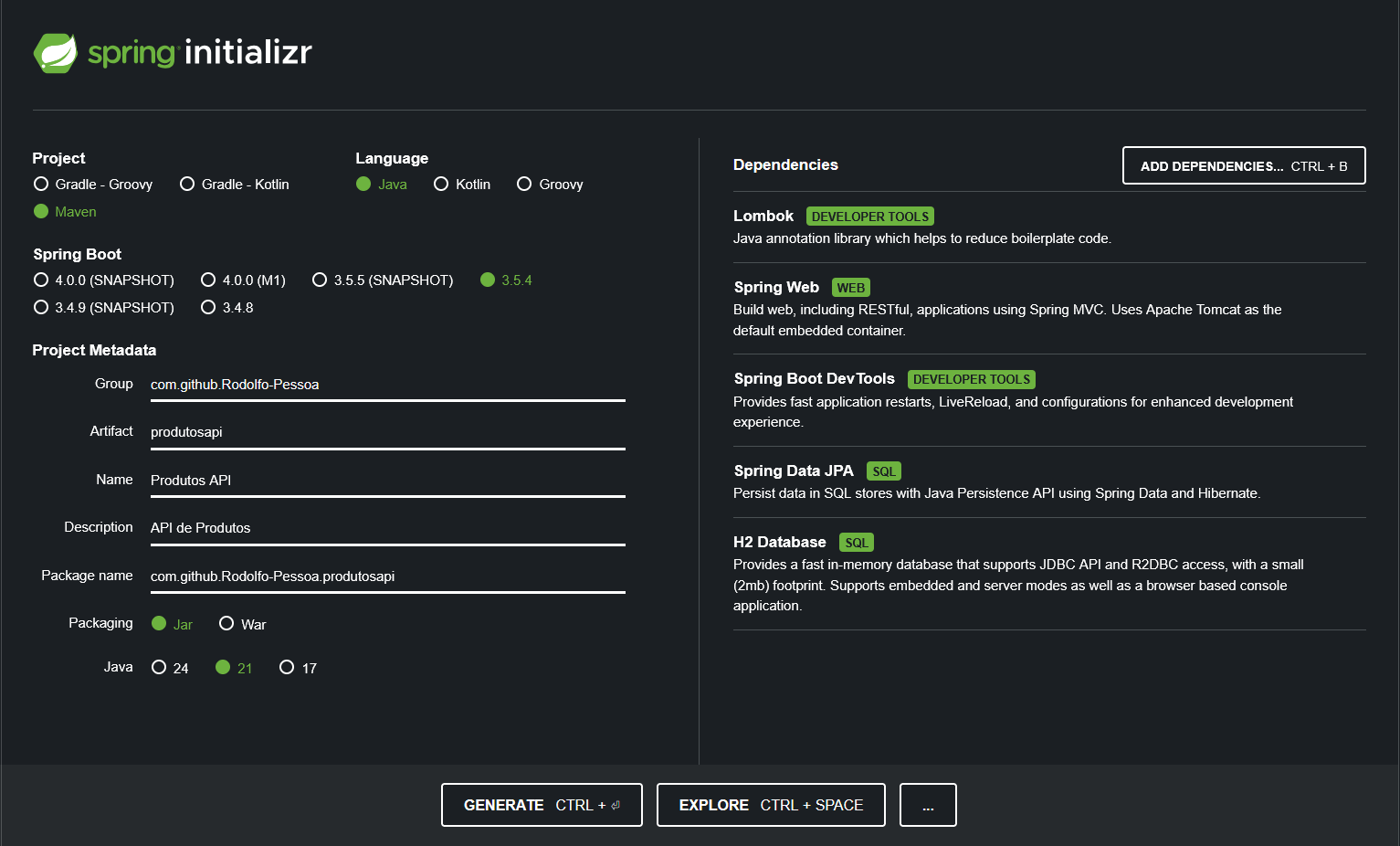The width and height of the screenshot is (1400, 846).
Task: Click the Explore project button
Action: pyautogui.click(x=771, y=805)
